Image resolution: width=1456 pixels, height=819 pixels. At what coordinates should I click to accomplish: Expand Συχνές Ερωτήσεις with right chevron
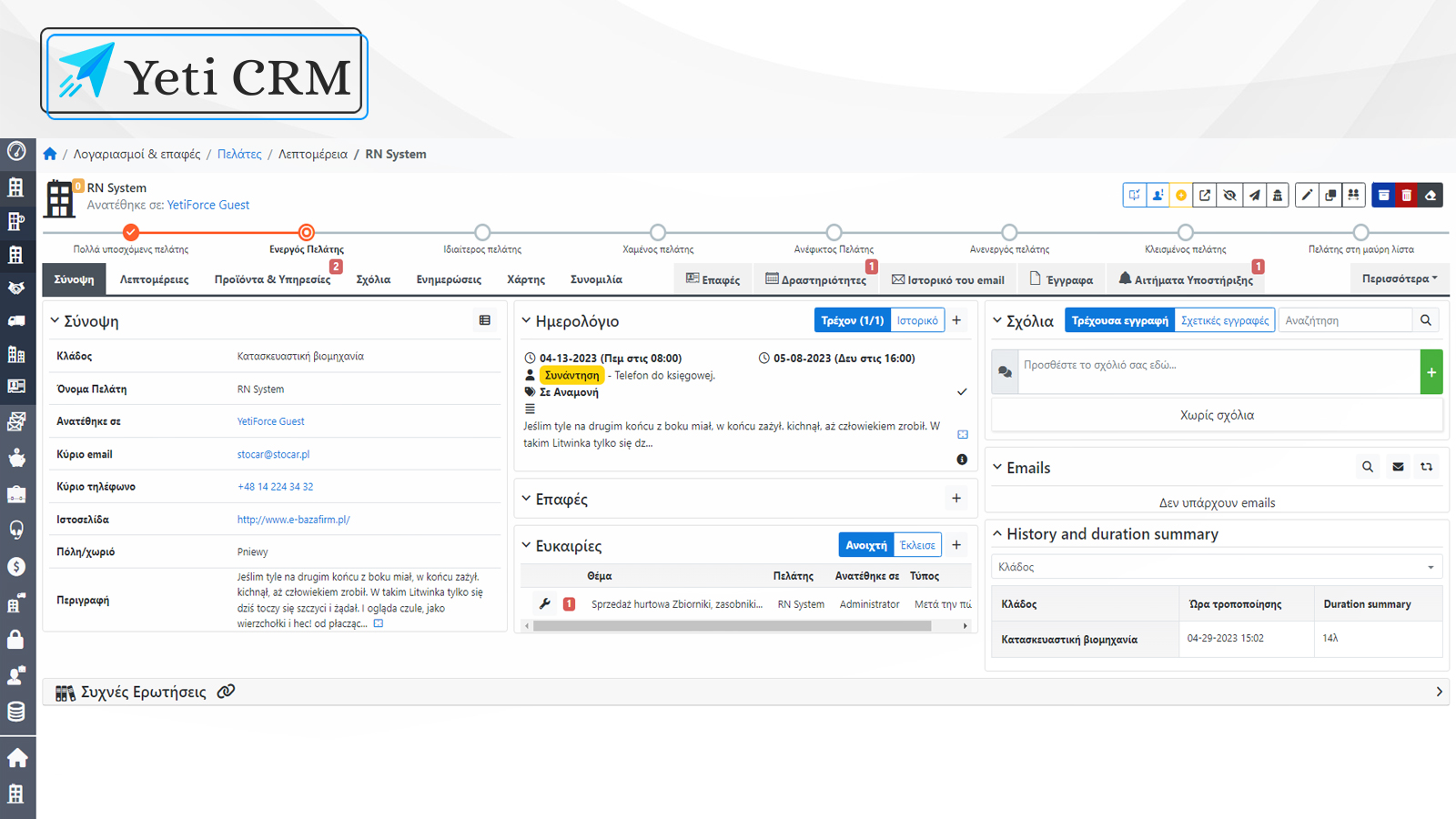[x=1439, y=692]
